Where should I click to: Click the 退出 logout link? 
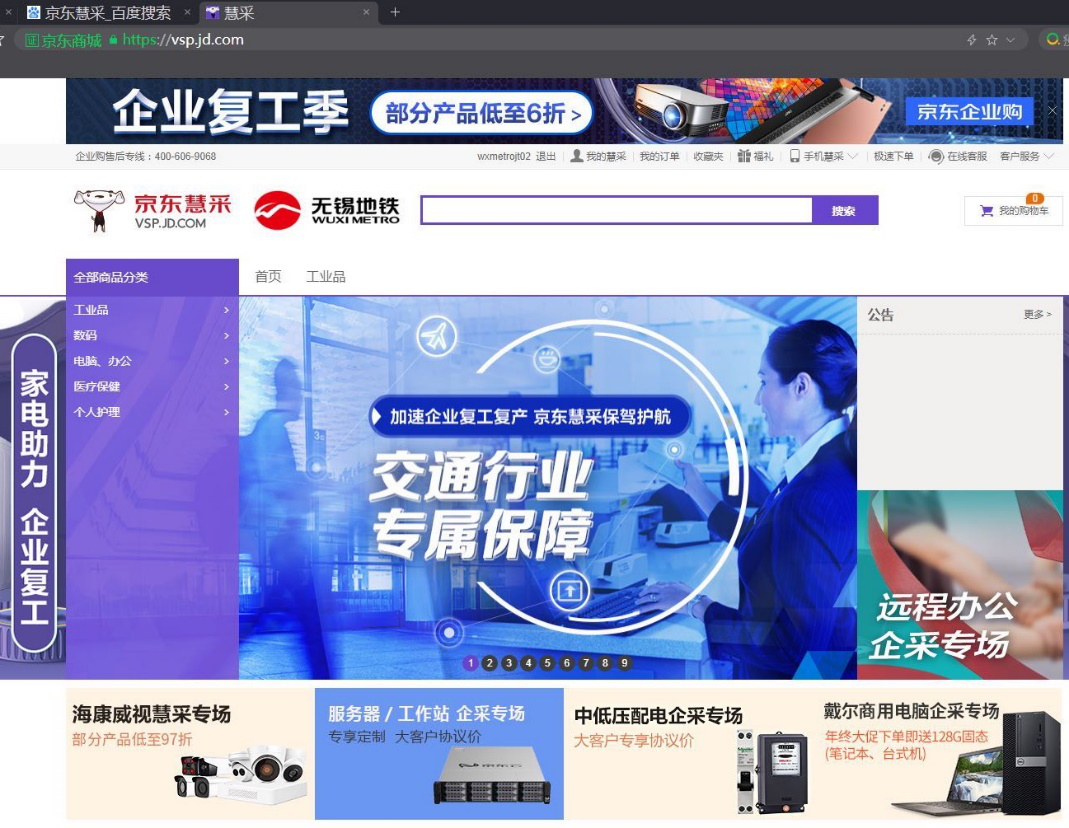pos(545,156)
